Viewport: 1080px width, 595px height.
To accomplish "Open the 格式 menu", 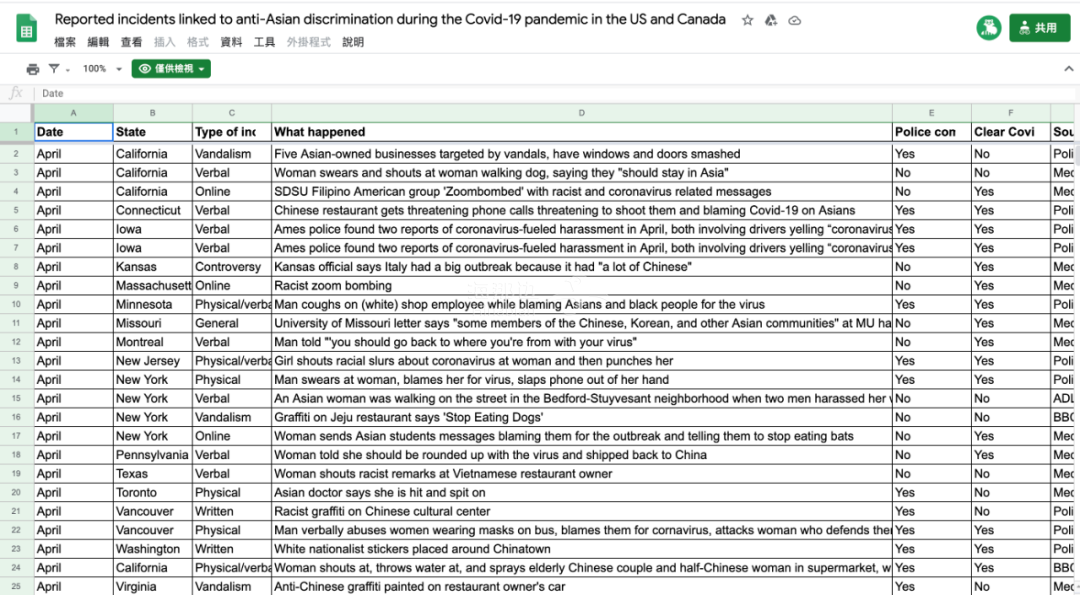I will 198,42.
